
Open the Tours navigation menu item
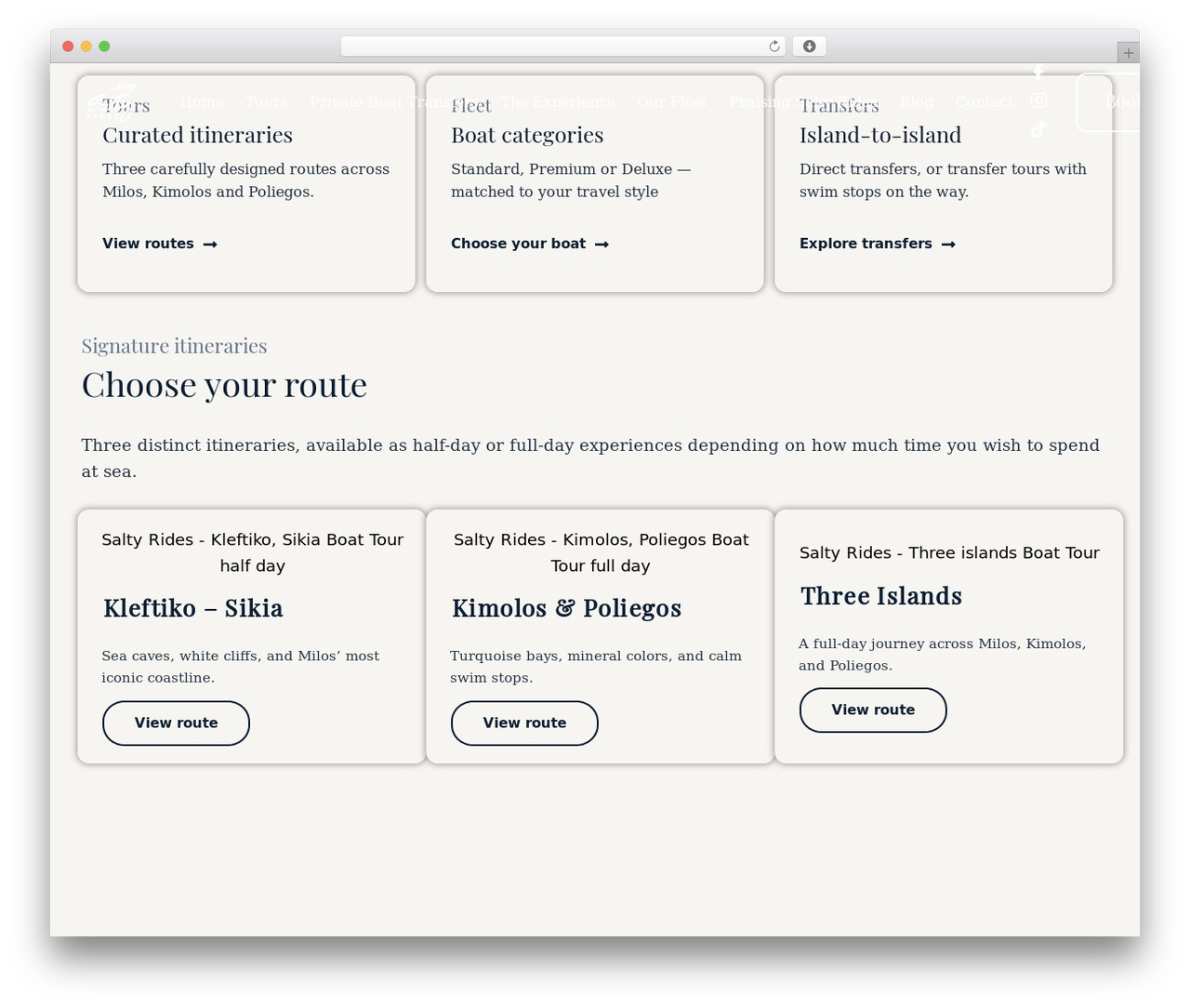pyautogui.click(x=267, y=101)
